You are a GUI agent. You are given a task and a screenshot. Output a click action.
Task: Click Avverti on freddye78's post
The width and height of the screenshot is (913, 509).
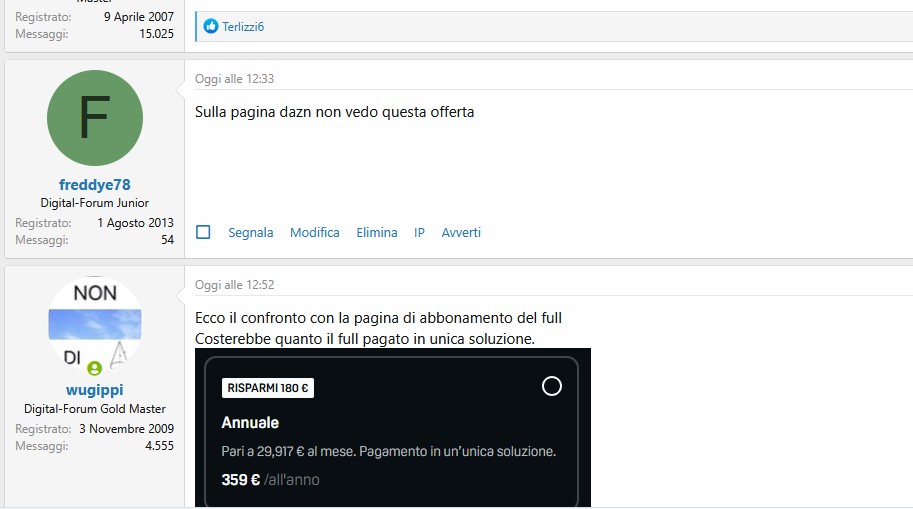(461, 232)
